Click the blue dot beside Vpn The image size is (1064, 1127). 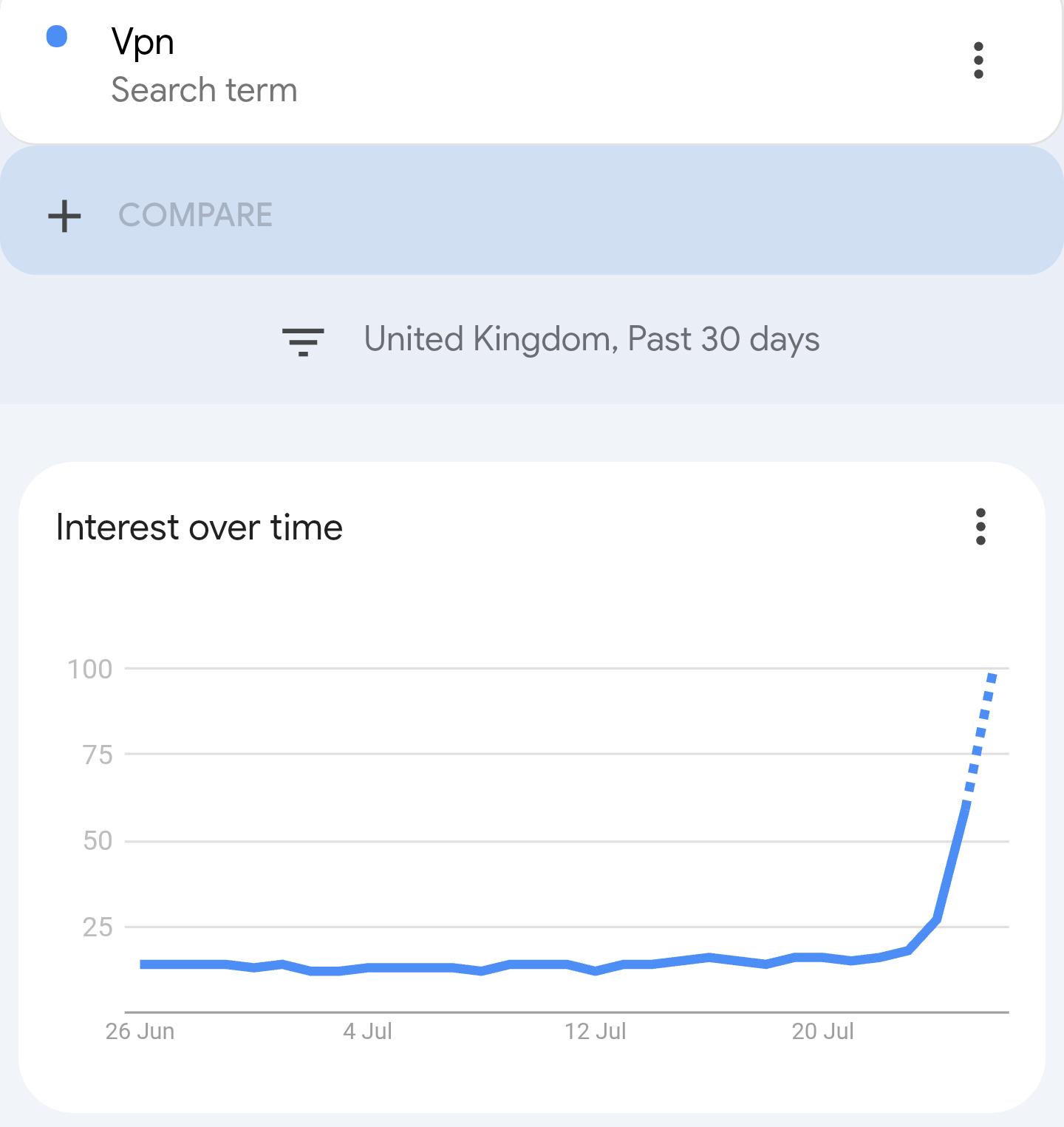point(57,37)
